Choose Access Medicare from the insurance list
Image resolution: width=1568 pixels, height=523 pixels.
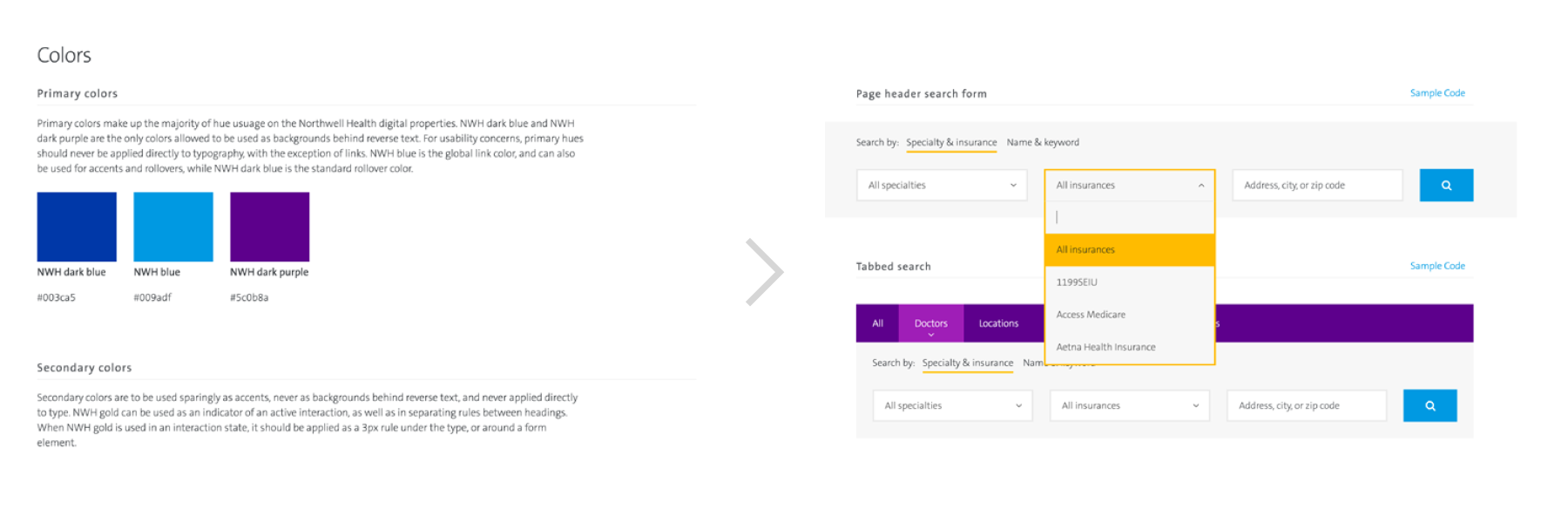[1129, 315]
